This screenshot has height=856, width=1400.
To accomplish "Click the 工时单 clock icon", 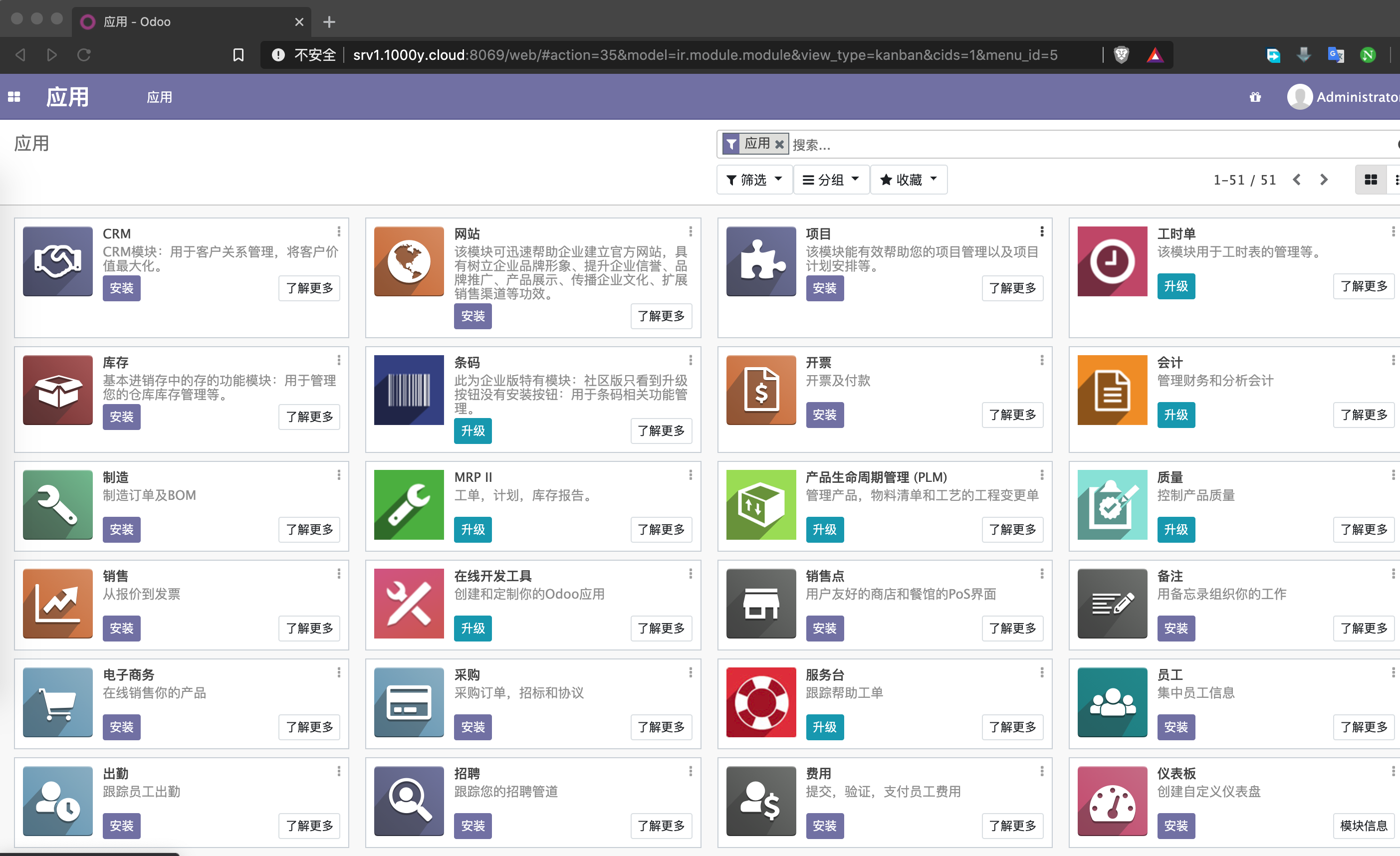I will 1112,261.
